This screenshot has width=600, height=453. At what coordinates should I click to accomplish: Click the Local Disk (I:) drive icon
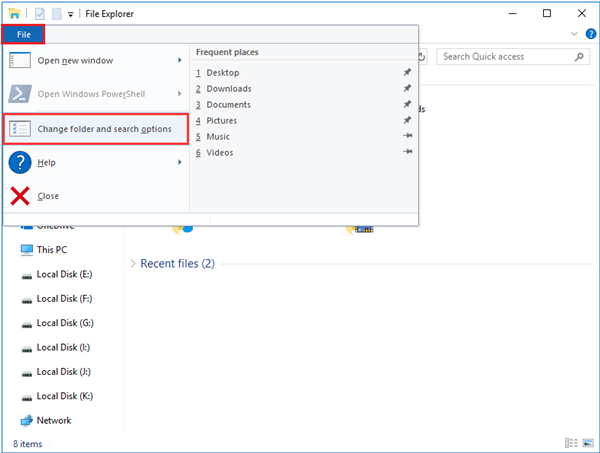[x=26, y=349]
